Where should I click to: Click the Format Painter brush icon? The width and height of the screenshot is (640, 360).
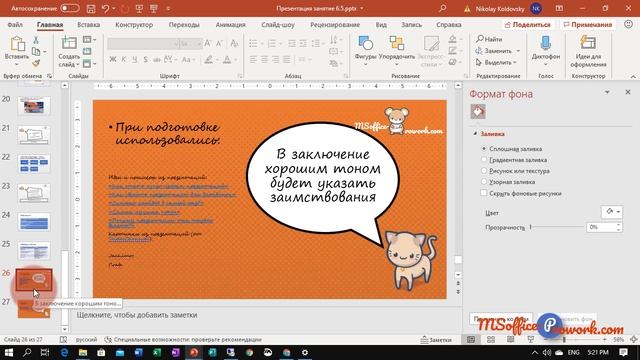[x=36, y=63]
